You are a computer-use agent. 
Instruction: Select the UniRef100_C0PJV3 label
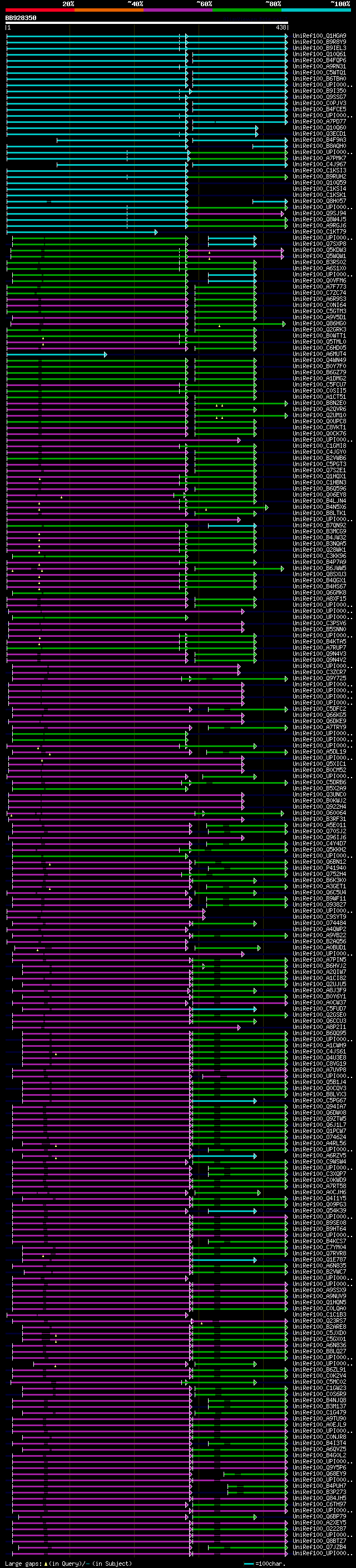click(319, 103)
